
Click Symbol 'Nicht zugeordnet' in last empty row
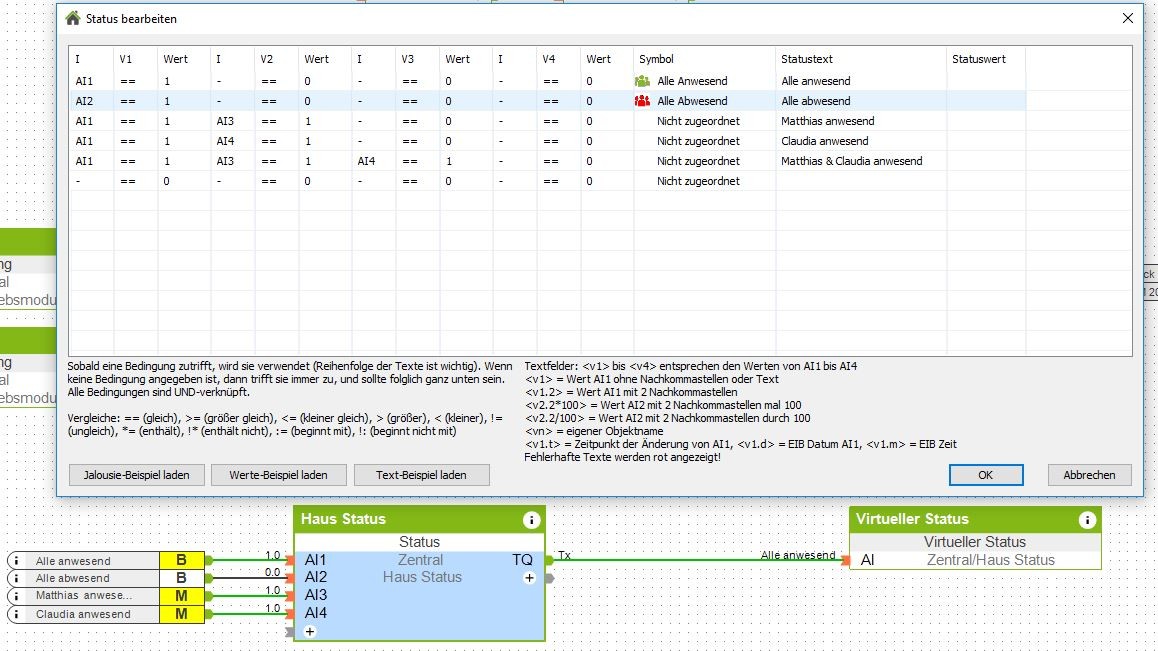point(698,181)
